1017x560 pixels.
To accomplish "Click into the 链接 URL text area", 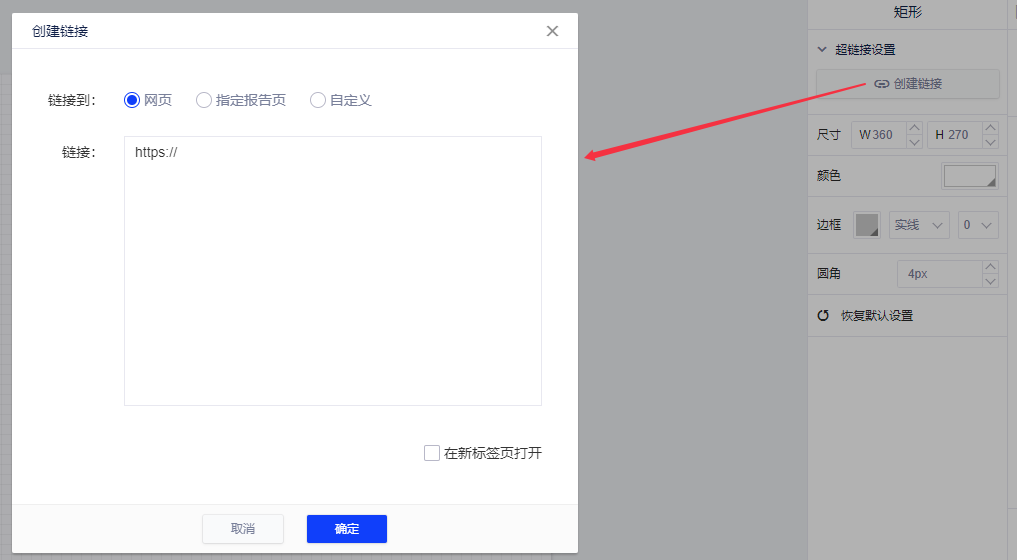I will tap(332, 270).
